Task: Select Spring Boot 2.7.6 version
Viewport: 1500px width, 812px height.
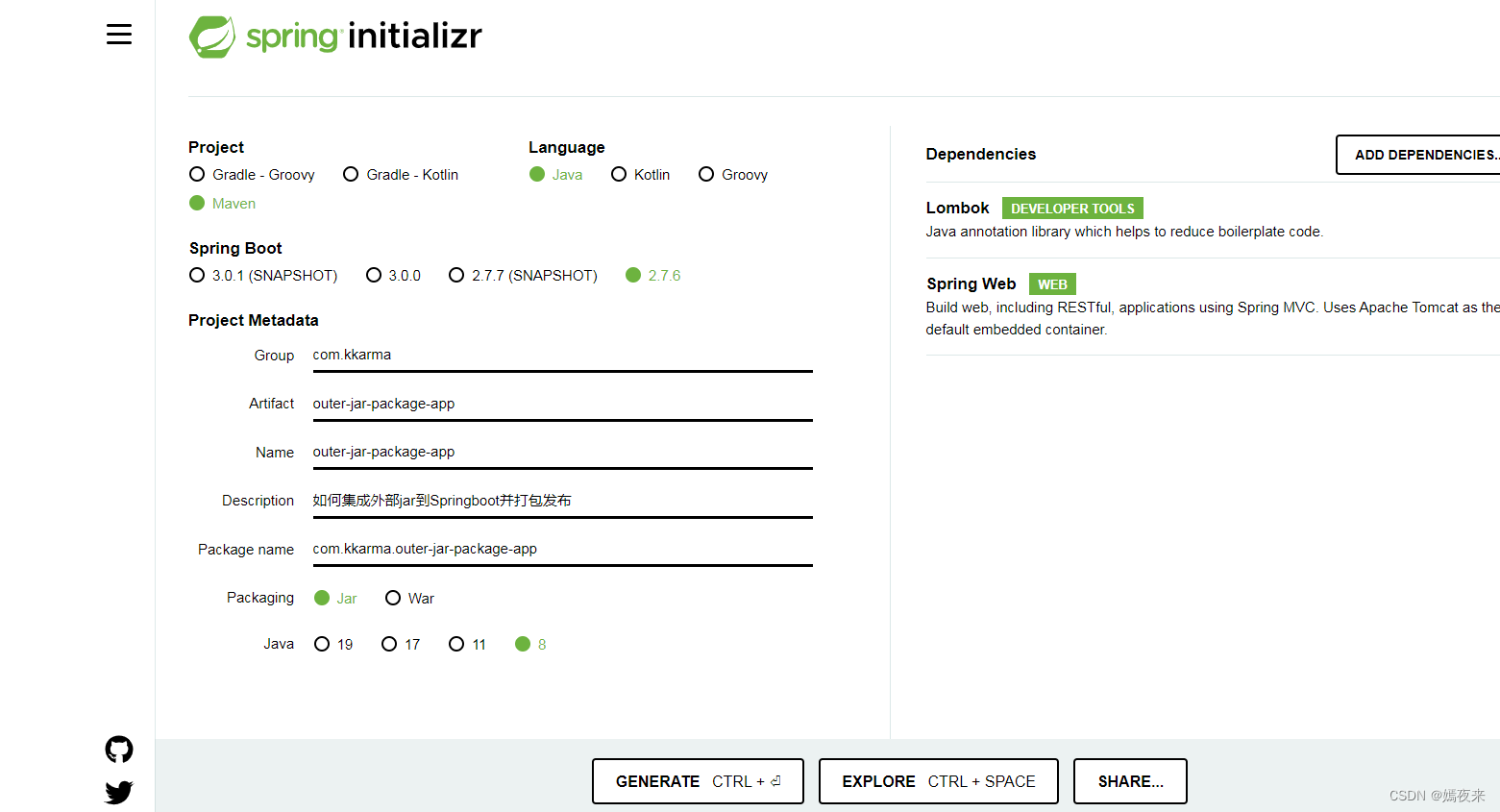Action: [x=652, y=276]
